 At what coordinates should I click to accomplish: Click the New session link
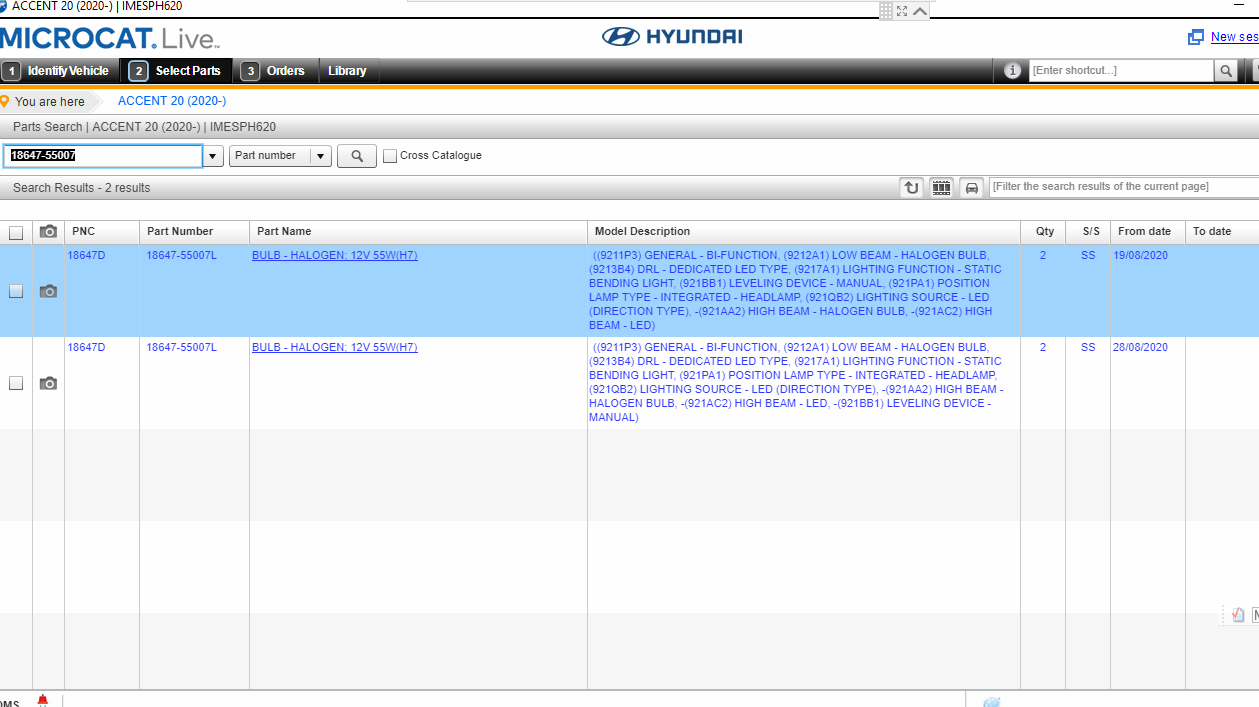coord(1234,37)
